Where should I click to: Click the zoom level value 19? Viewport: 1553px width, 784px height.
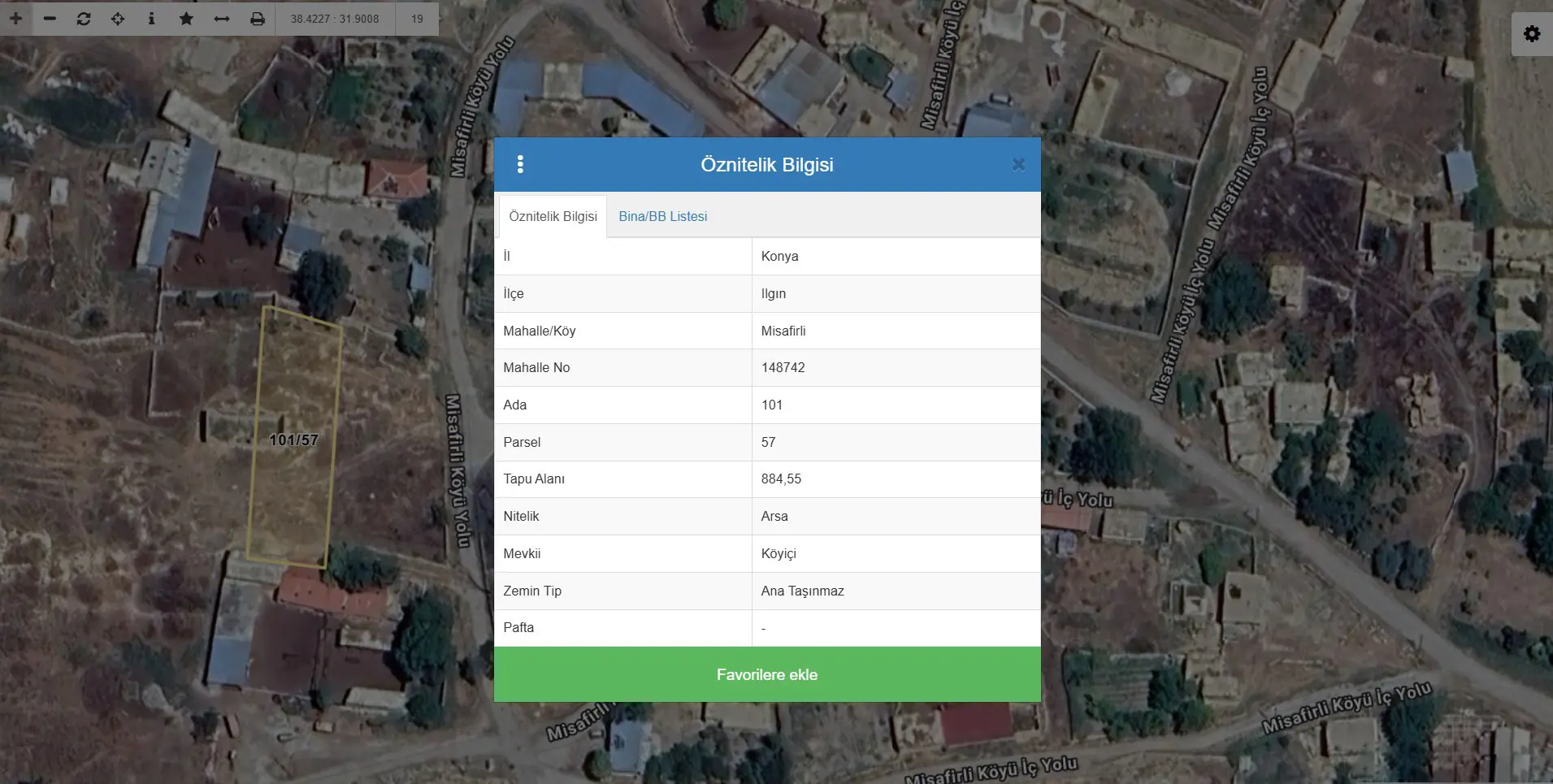click(417, 18)
